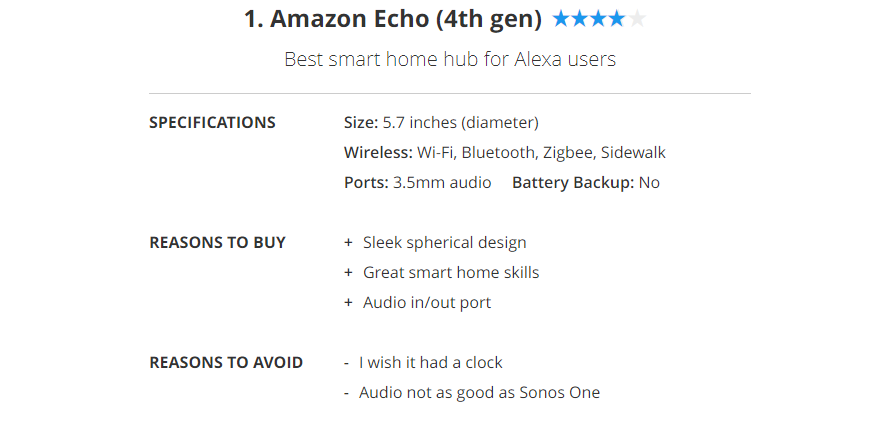Click the Battery Backup specification
The width and height of the screenshot is (889, 432).
coord(585,183)
